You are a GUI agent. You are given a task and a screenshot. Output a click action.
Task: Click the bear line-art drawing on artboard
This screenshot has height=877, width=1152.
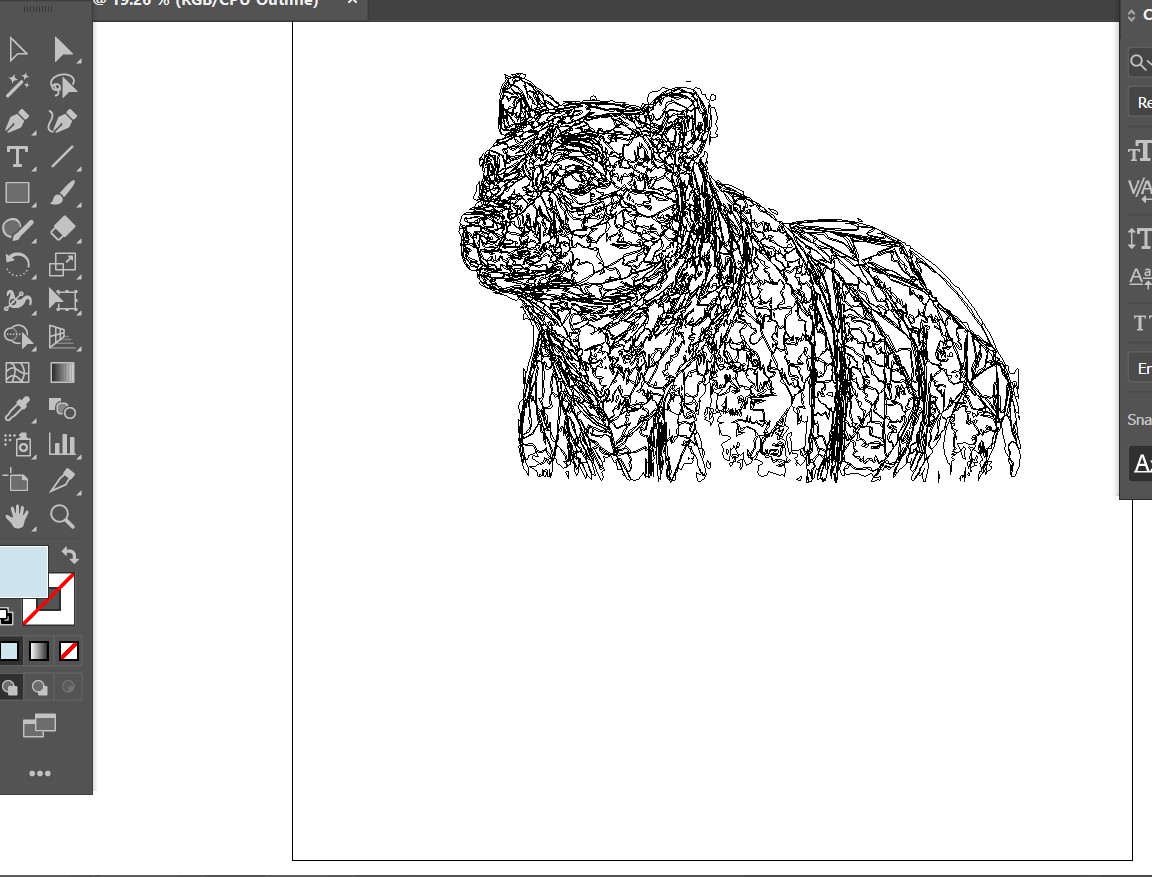coord(738,279)
